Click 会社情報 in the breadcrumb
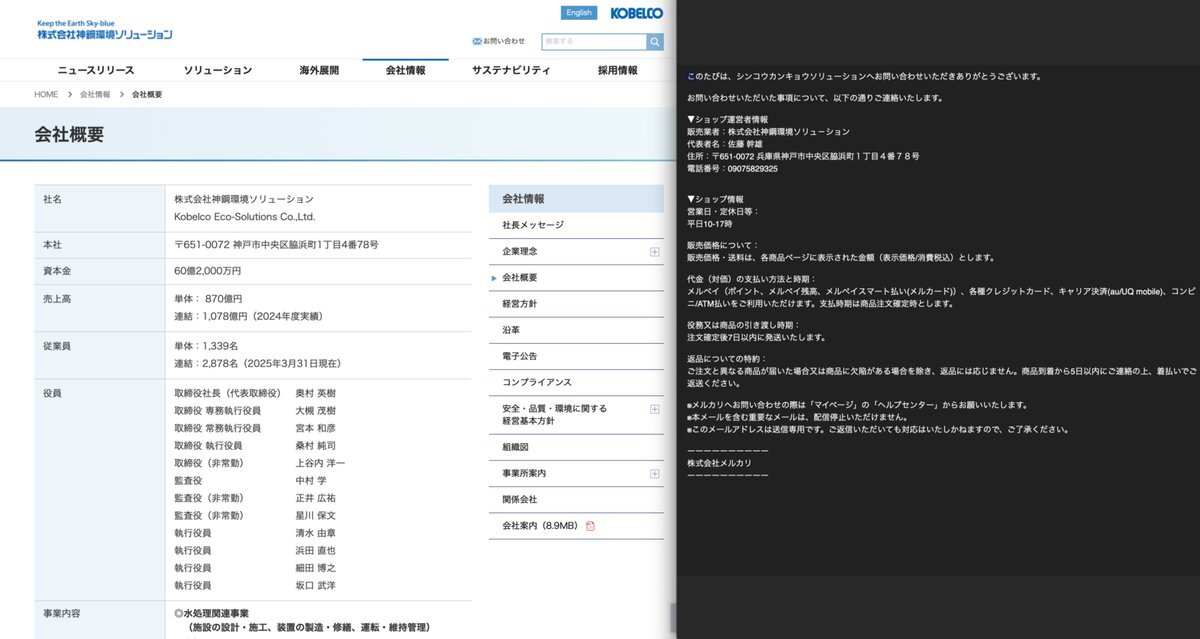Screen dimensions: 1200x639 coord(95,94)
